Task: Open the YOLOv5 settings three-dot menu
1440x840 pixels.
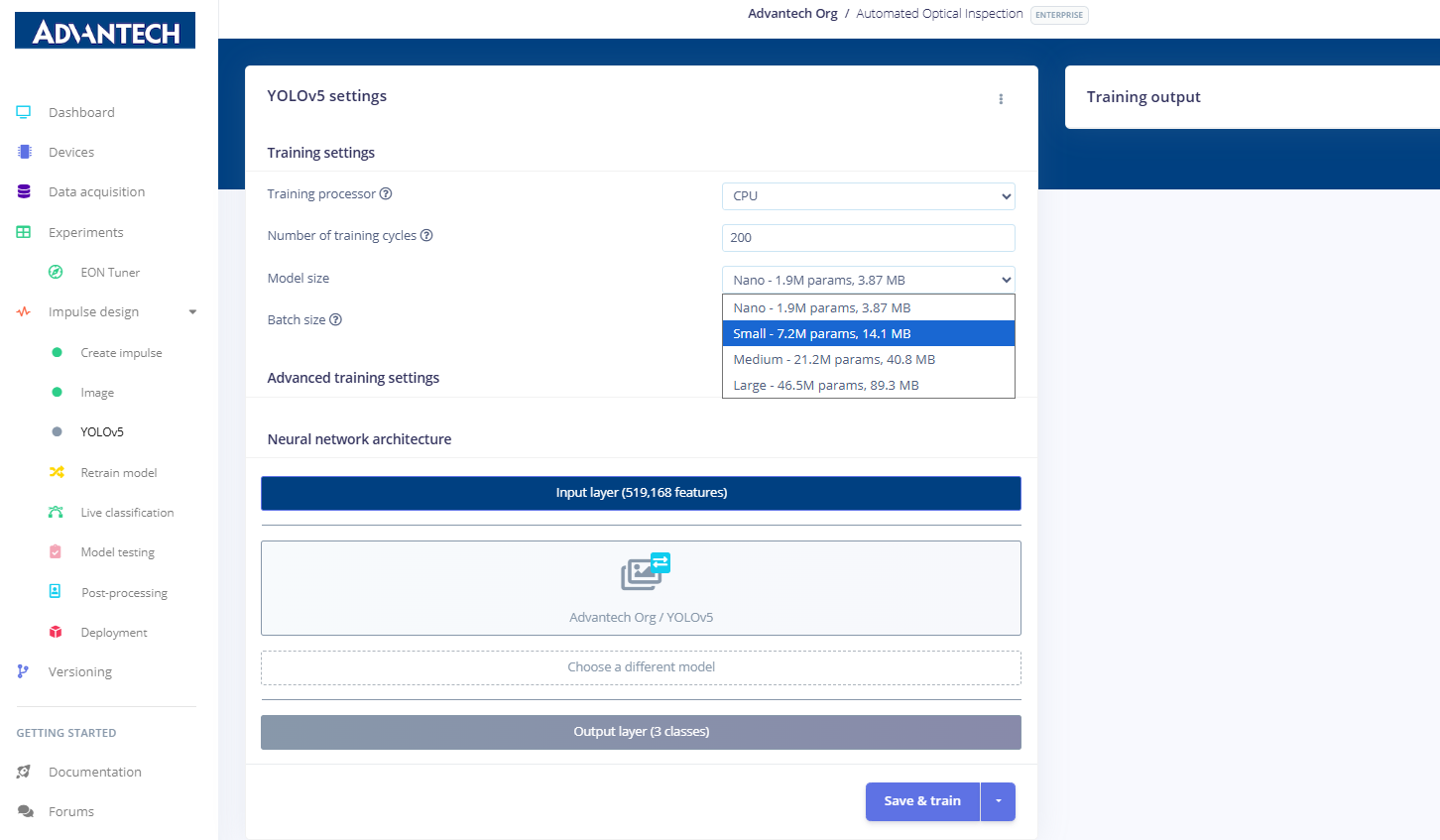Action: pos(1001,99)
